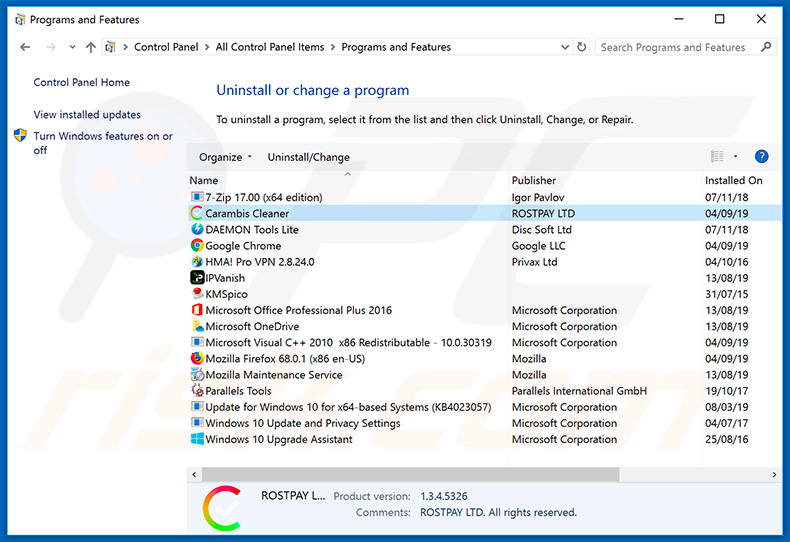Image resolution: width=790 pixels, height=542 pixels.
Task: Go back with the back arrow
Action: pos(25,47)
